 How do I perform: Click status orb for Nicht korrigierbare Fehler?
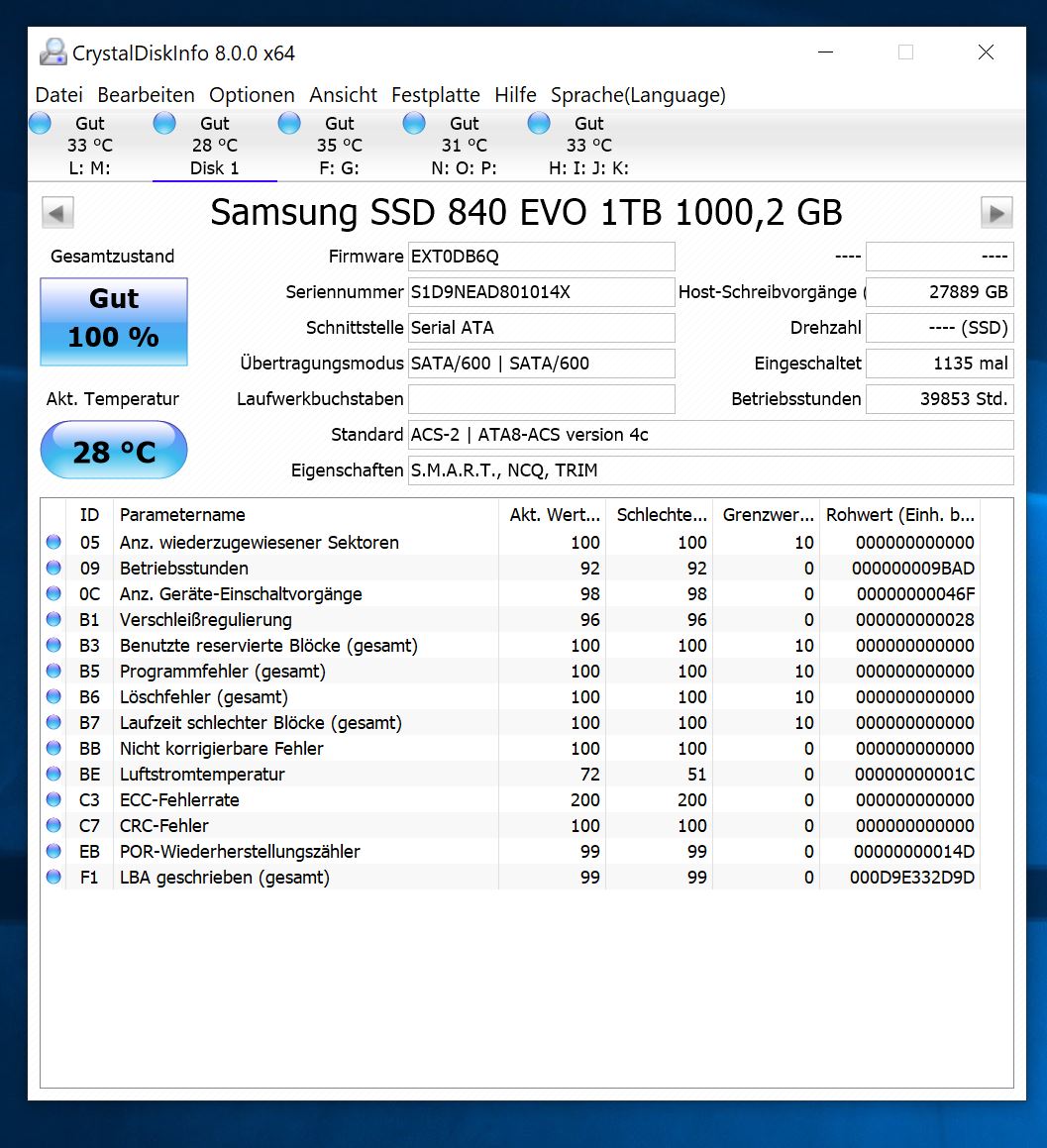[x=53, y=748]
